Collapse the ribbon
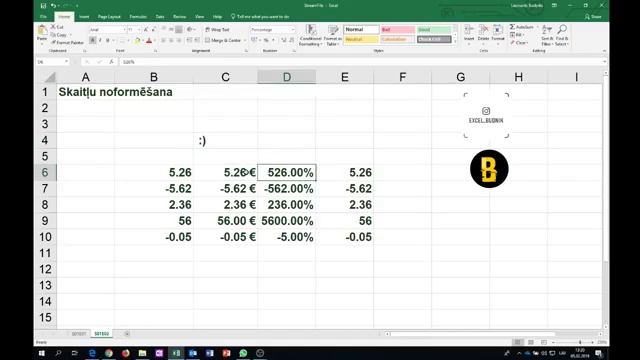This screenshot has width=640, height=360. pos(604,51)
